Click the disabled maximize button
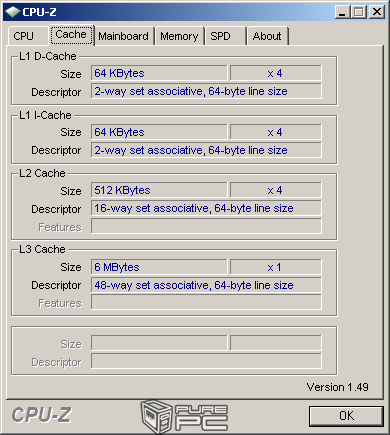This screenshot has height=435, width=390. pyautogui.click(x=359, y=12)
